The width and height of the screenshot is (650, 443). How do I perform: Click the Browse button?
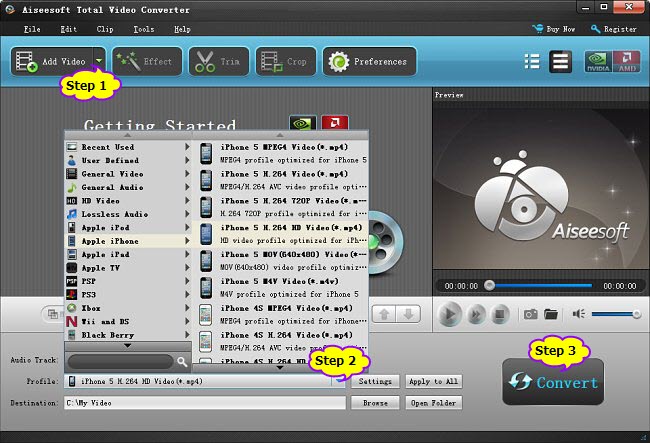[375, 403]
